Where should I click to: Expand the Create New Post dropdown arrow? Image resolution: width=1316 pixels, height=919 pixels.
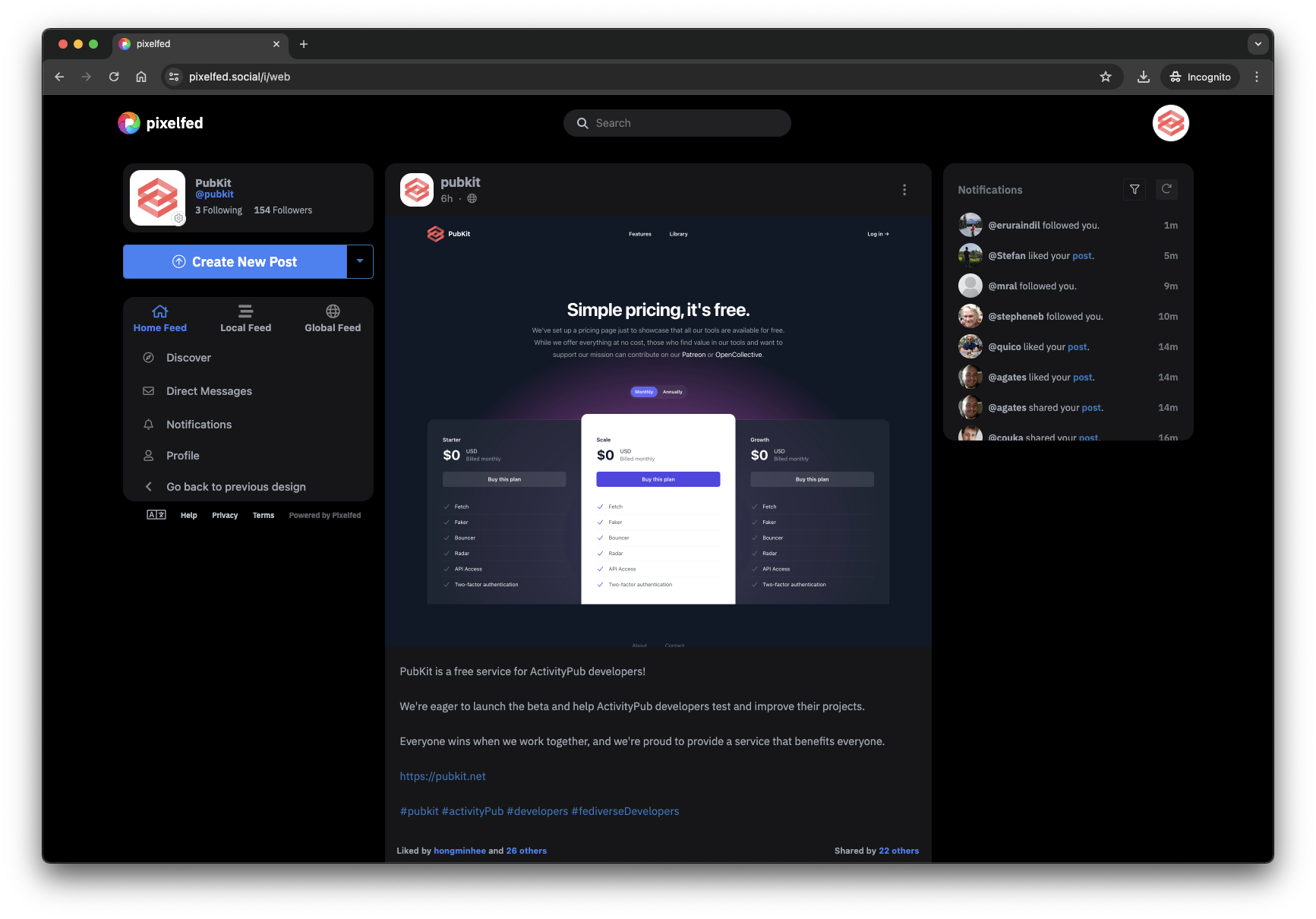click(360, 262)
